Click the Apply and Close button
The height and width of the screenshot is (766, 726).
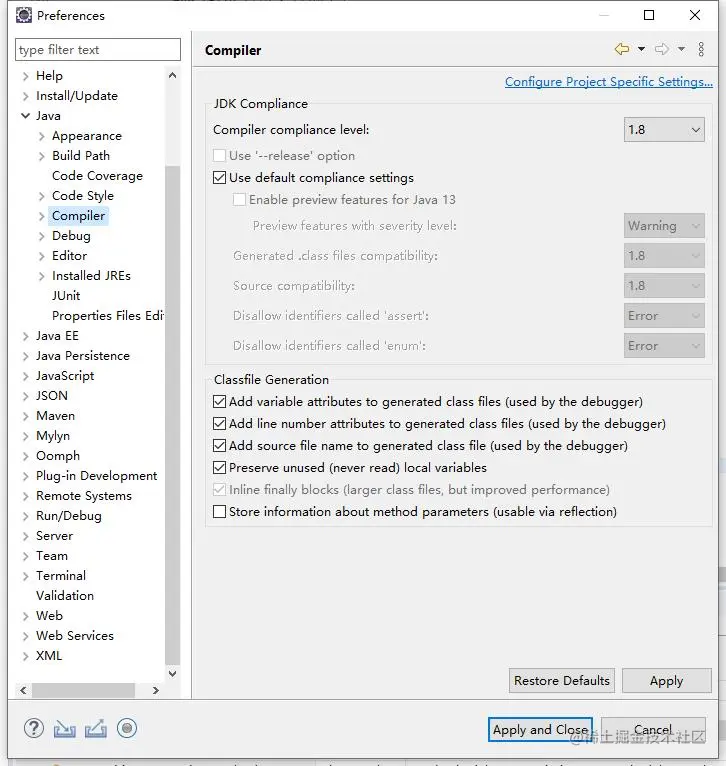pos(540,729)
